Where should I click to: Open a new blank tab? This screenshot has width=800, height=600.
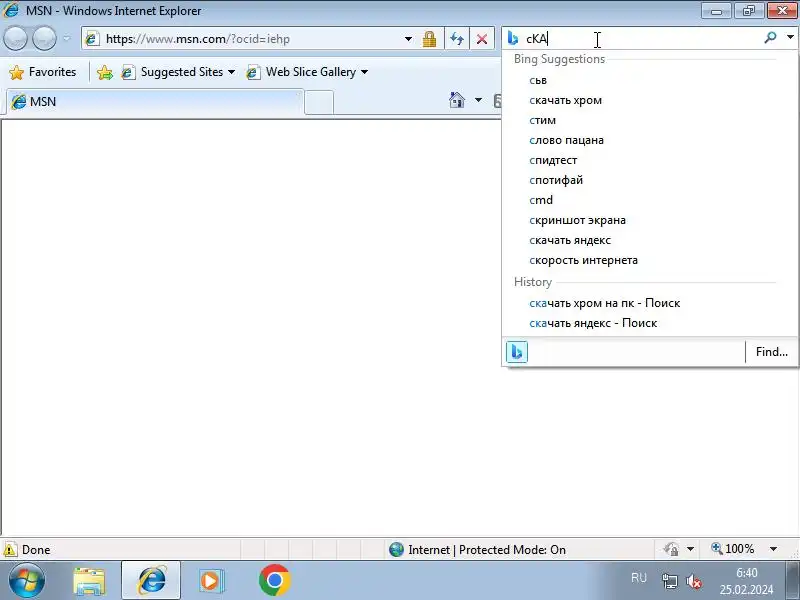point(319,102)
